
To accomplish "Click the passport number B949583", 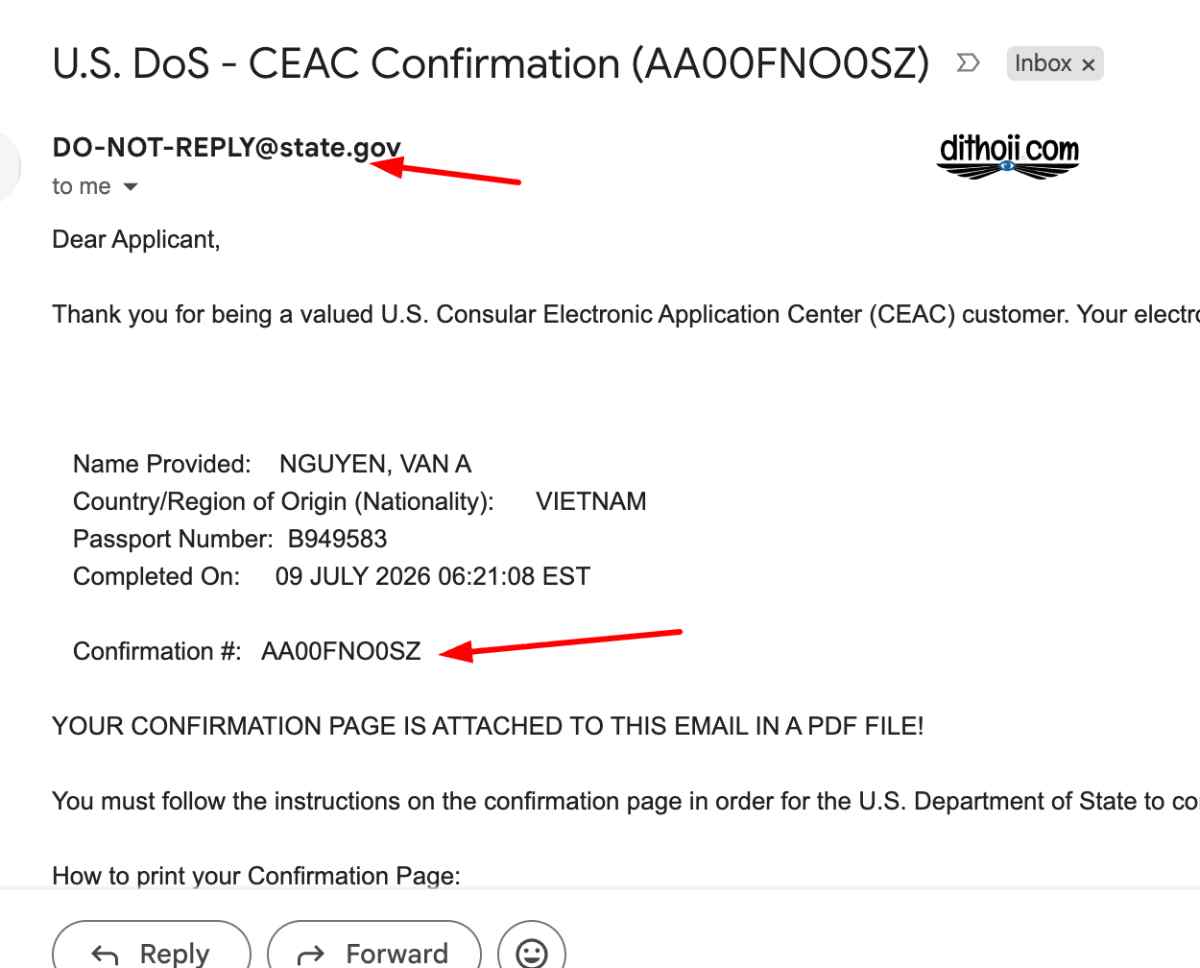I will coord(330,539).
